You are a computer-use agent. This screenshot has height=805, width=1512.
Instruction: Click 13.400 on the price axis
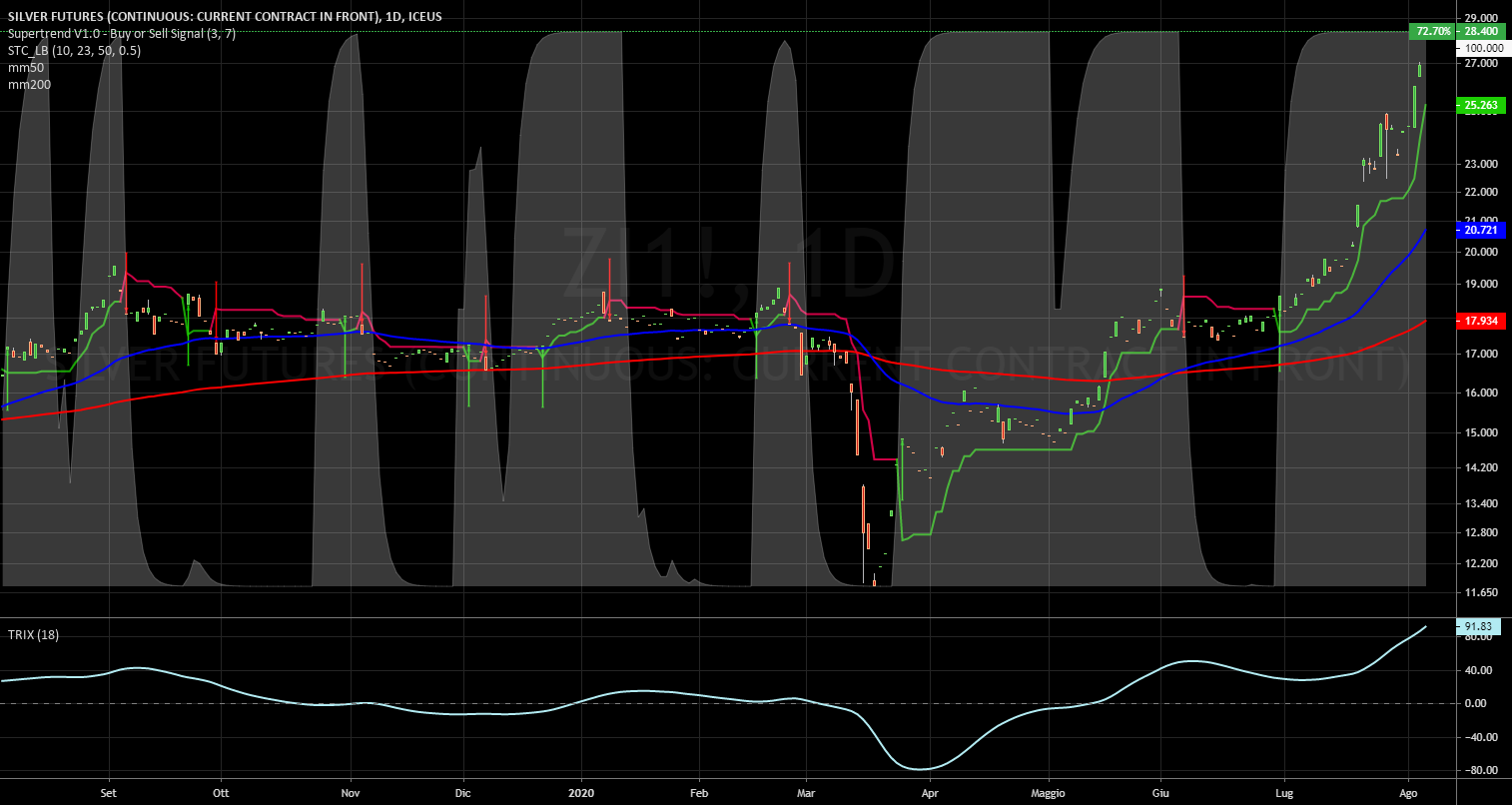(x=1483, y=503)
